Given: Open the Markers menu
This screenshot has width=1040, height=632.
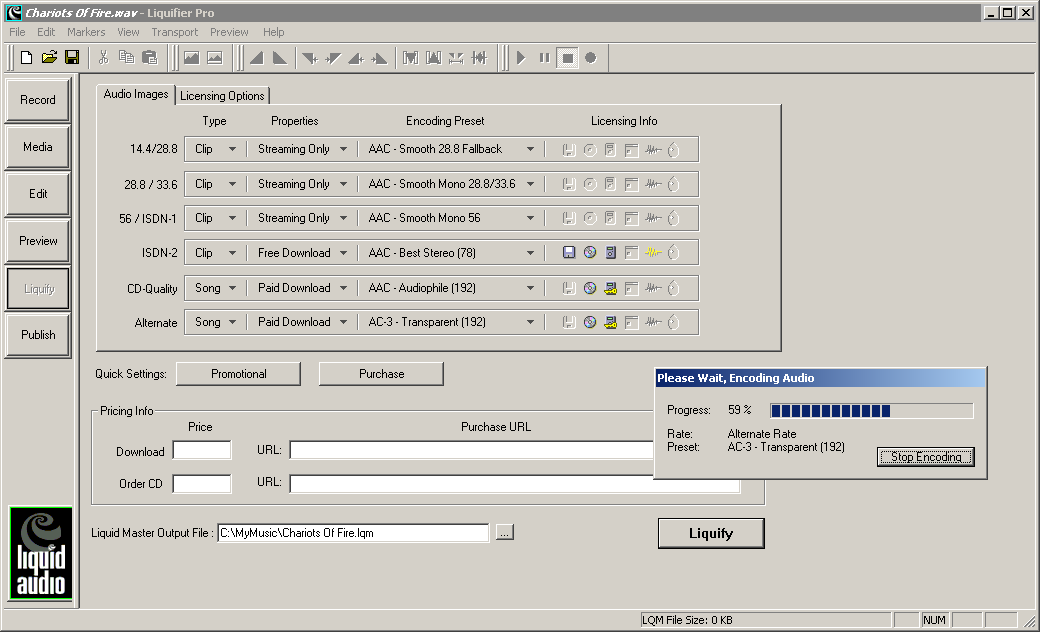Looking at the screenshot, I should [86, 32].
